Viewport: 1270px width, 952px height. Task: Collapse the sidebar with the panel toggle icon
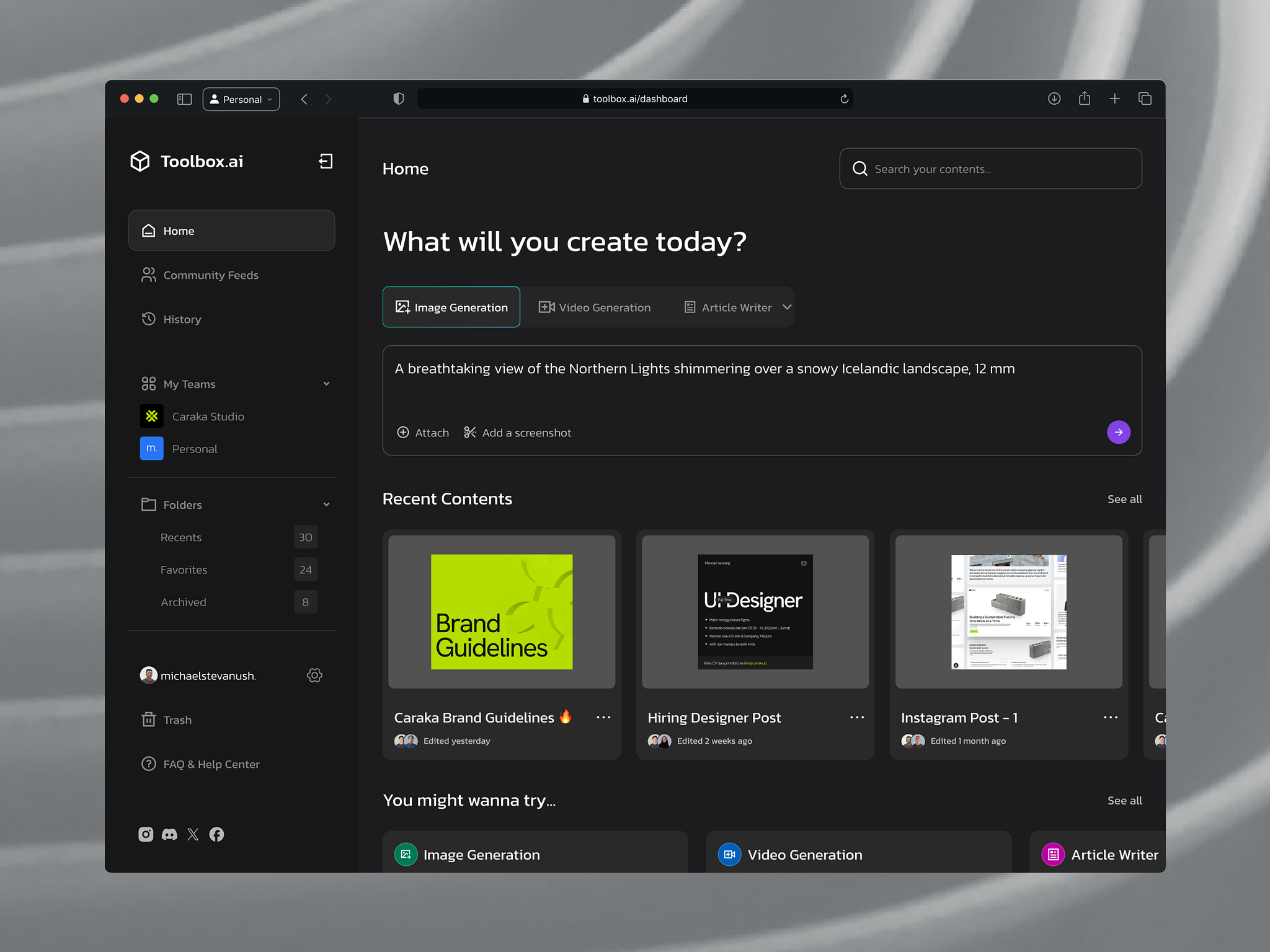184,99
